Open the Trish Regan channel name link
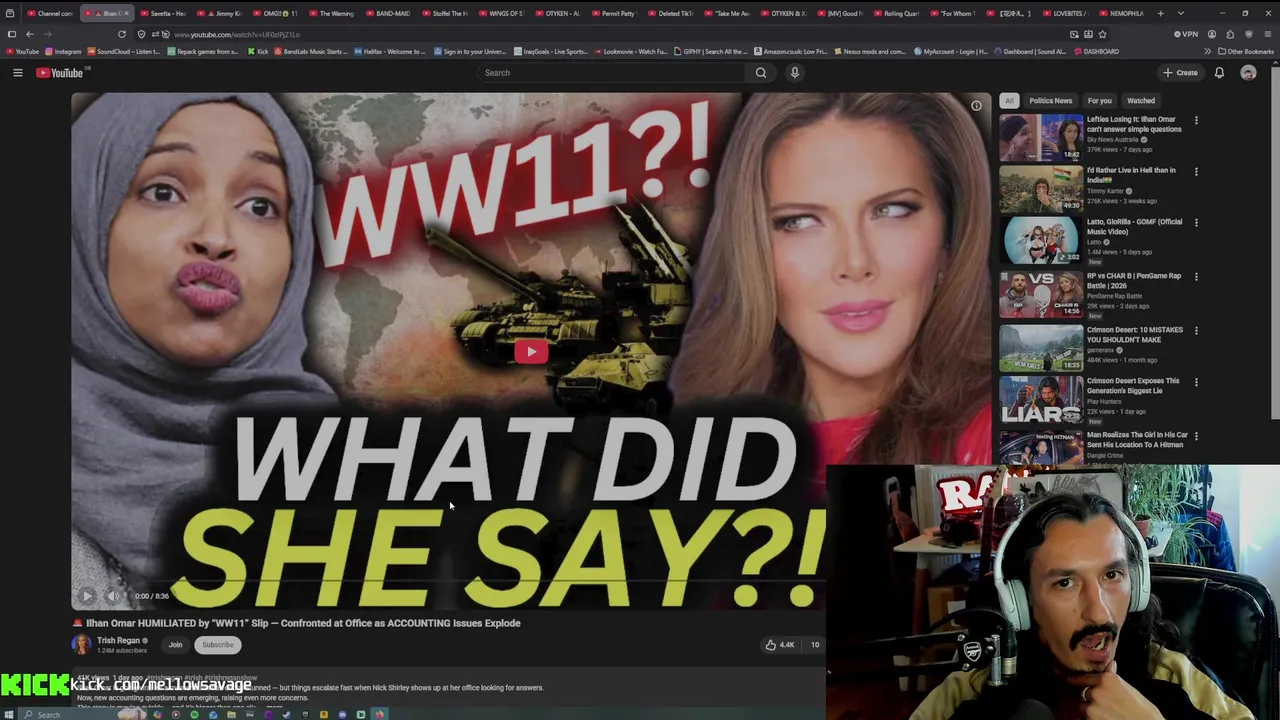Screen dimensions: 1280x720 point(118,640)
